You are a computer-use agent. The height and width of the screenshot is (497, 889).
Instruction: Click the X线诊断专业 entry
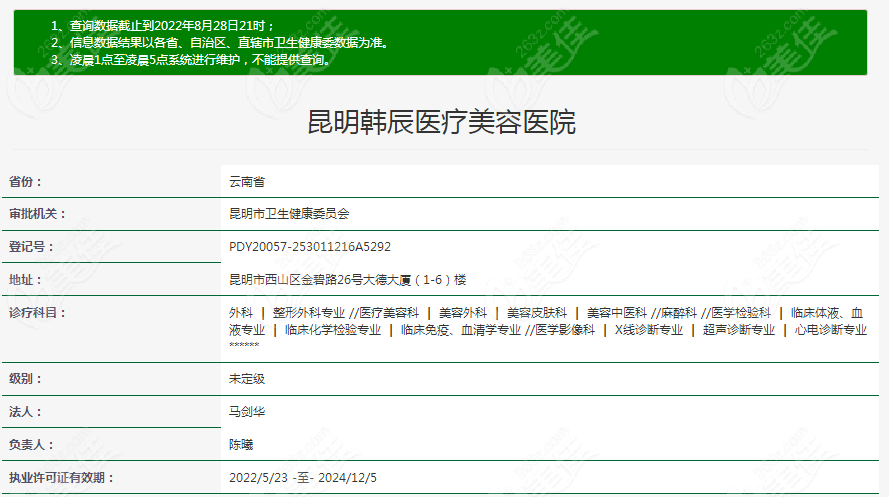coord(649,330)
